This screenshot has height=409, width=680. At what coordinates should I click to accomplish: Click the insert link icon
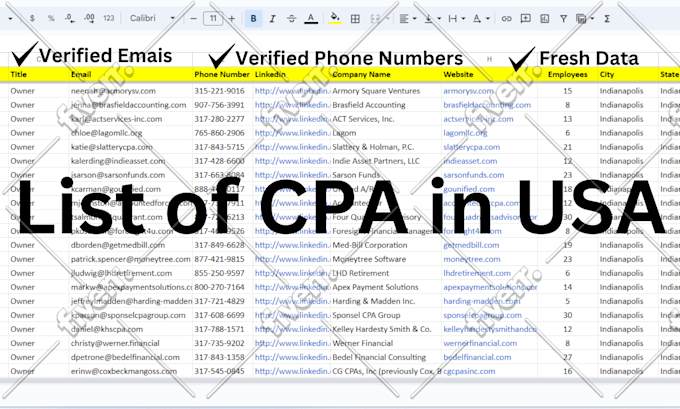[506, 19]
